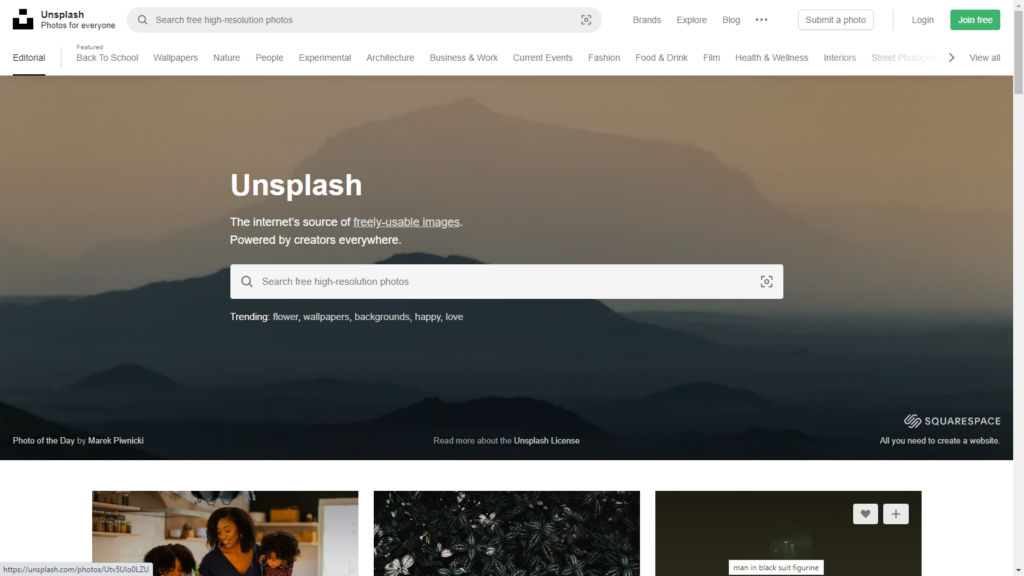Click magnifier icon in hero search box
Image resolution: width=1024 pixels, height=576 pixels.
coord(247,282)
